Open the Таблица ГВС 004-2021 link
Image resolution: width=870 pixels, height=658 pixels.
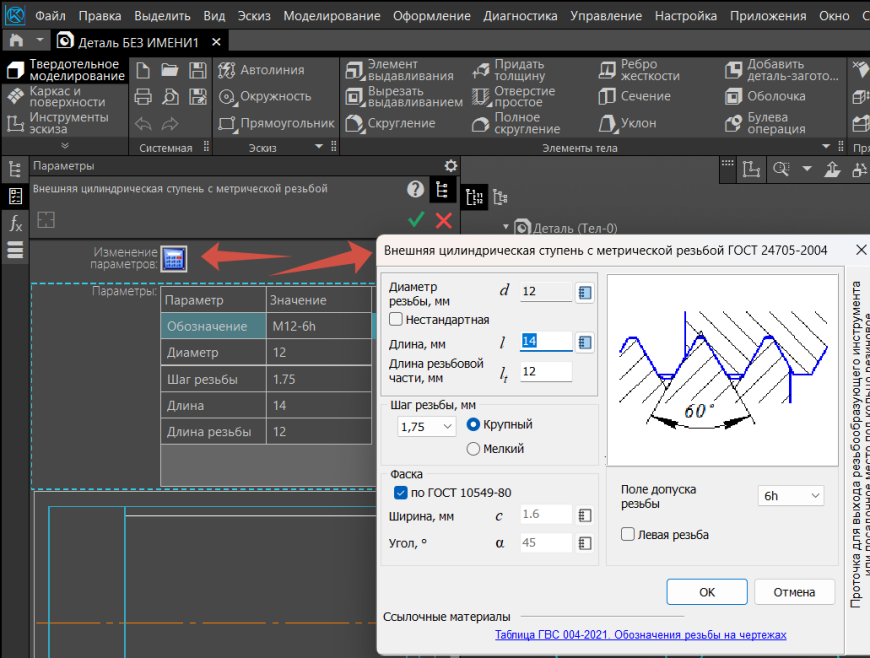tap(640, 635)
